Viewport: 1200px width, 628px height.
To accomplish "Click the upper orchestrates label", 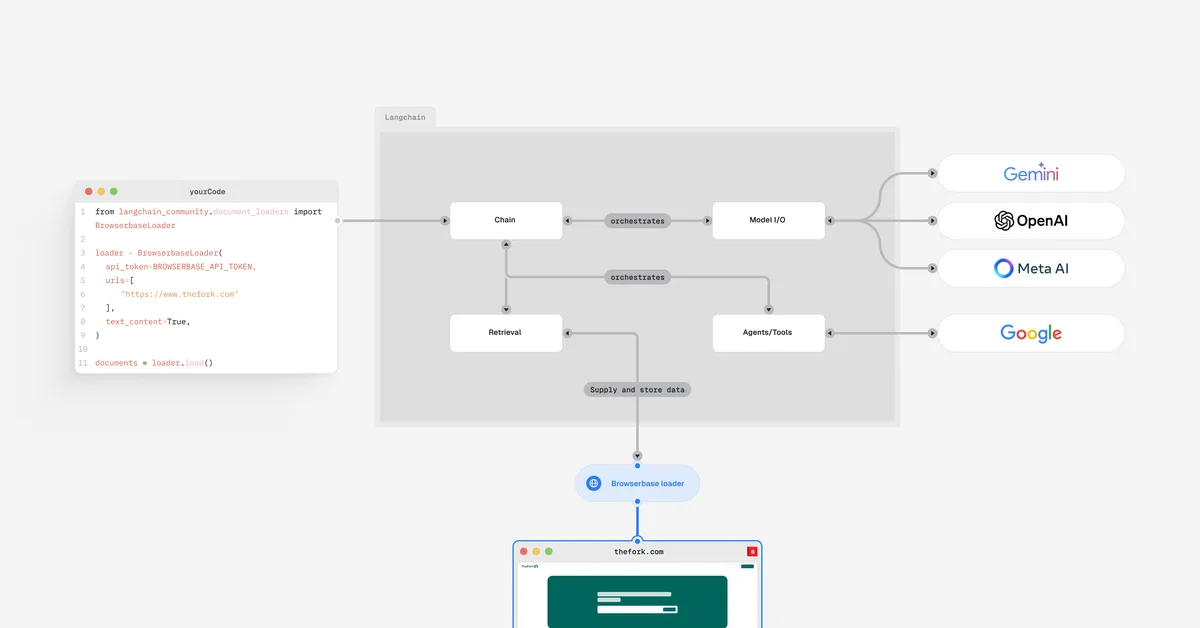I will point(637,220).
